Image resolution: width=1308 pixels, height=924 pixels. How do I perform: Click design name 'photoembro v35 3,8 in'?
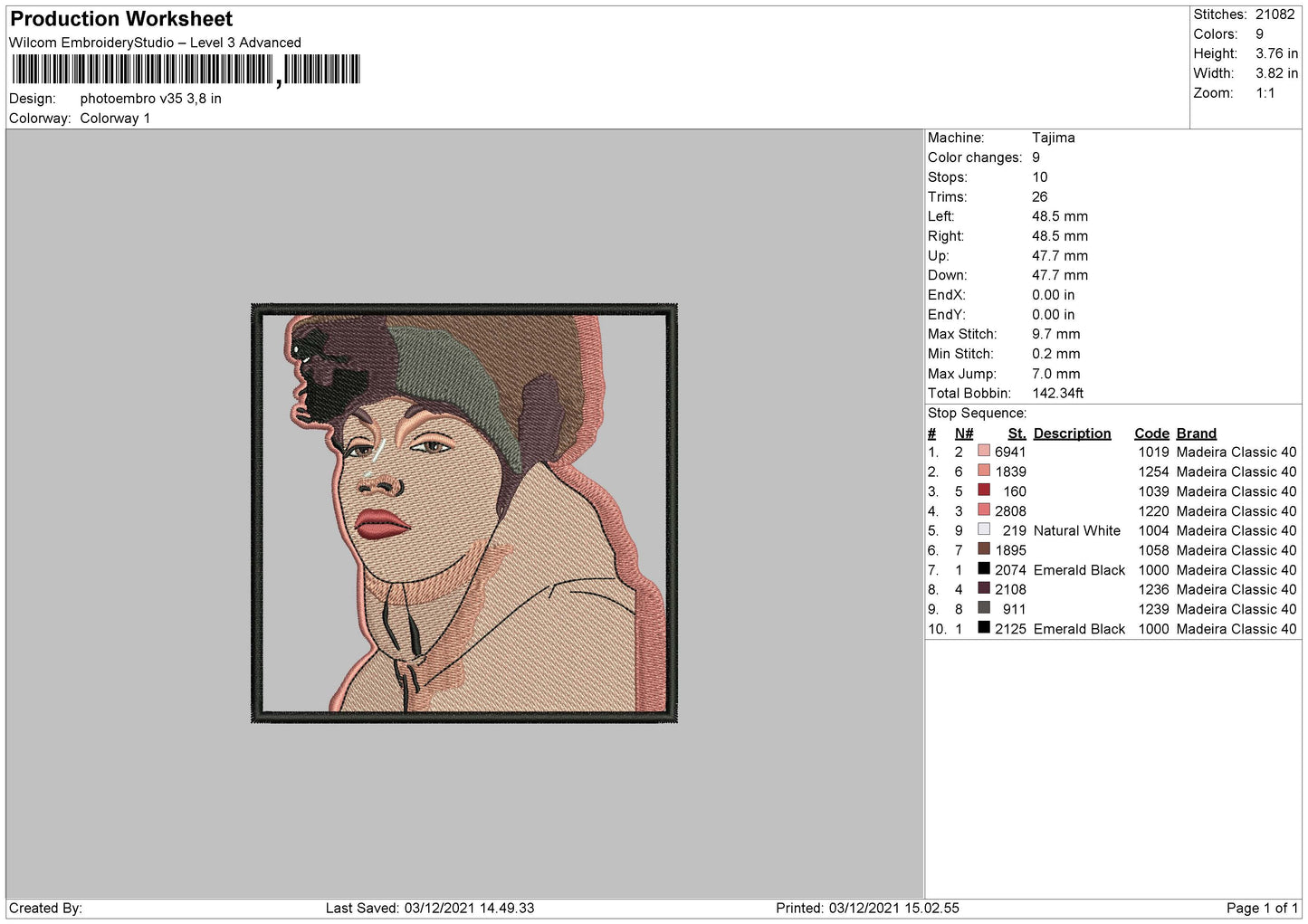tap(150, 99)
